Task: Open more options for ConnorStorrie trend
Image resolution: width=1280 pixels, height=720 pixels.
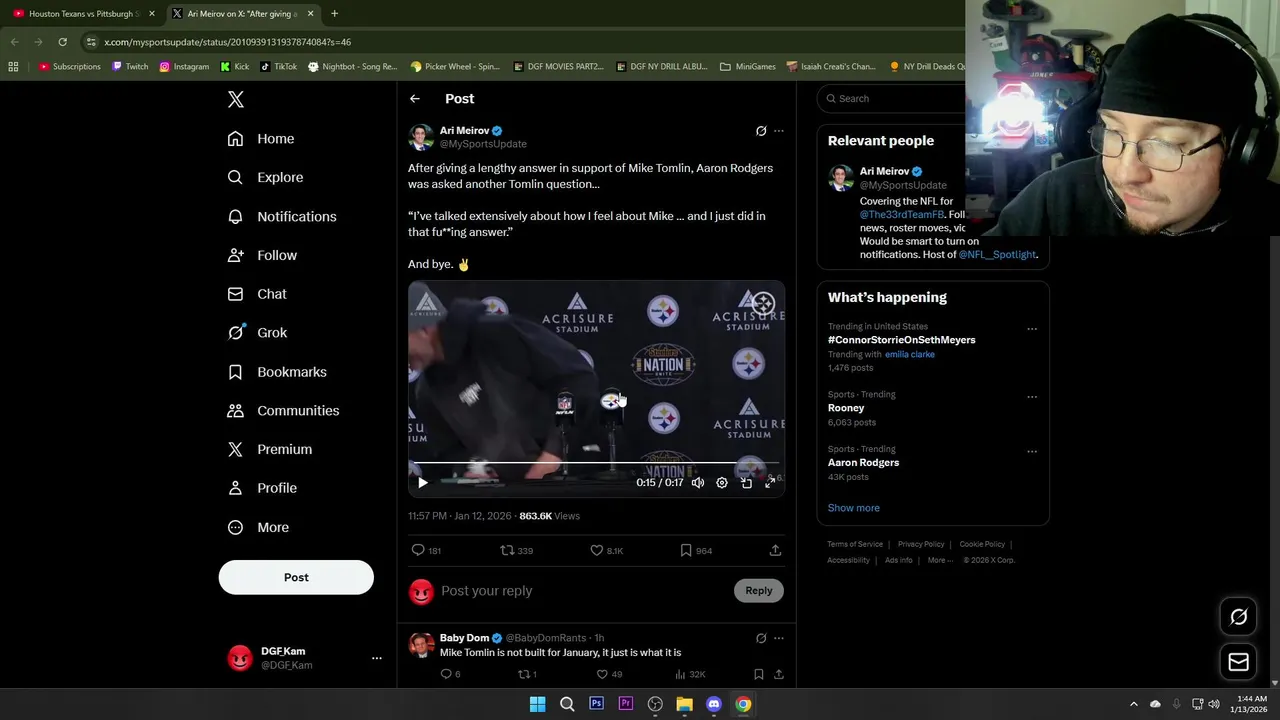Action: point(1032,329)
